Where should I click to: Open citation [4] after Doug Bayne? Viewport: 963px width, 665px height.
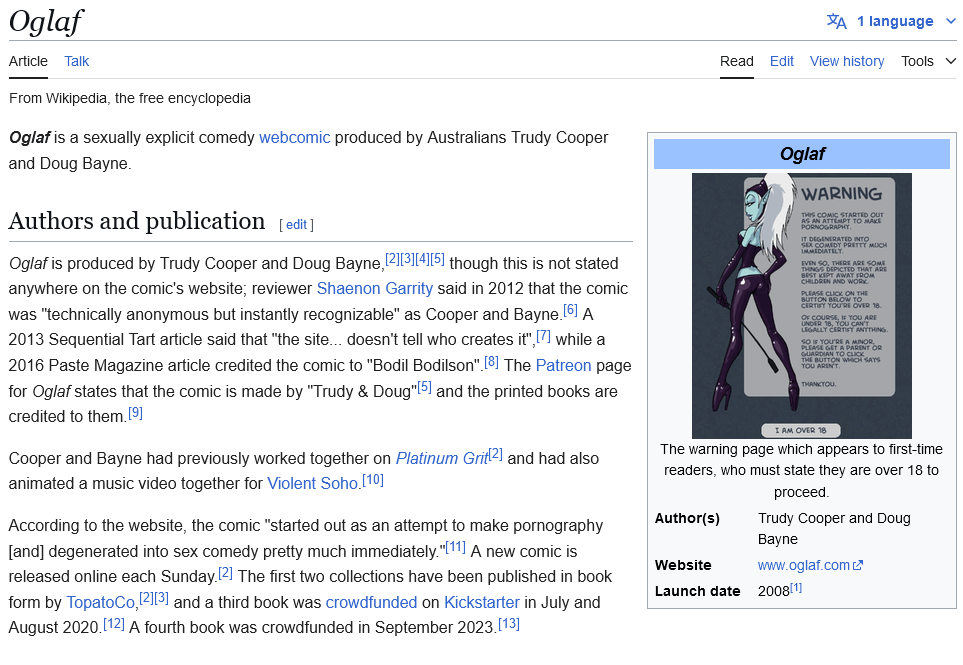click(423, 259)
